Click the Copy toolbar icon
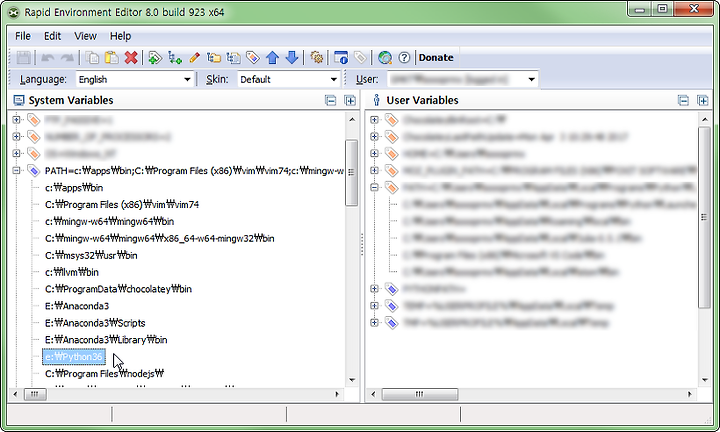Screen dimensions: 720x432 coord(92,57)
